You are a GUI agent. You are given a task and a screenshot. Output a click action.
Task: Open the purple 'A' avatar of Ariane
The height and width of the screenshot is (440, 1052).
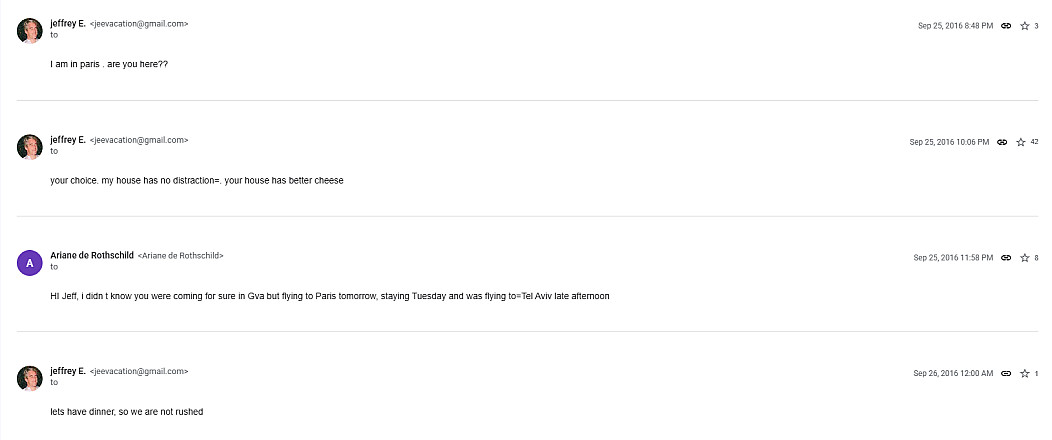click(30, 263)
